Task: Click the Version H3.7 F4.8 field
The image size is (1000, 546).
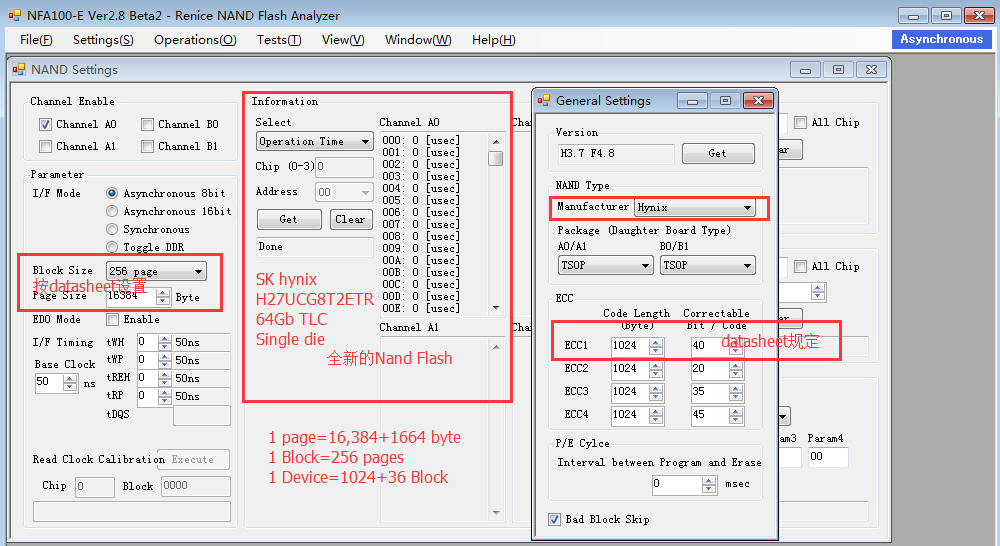Action: coord(615,154)
